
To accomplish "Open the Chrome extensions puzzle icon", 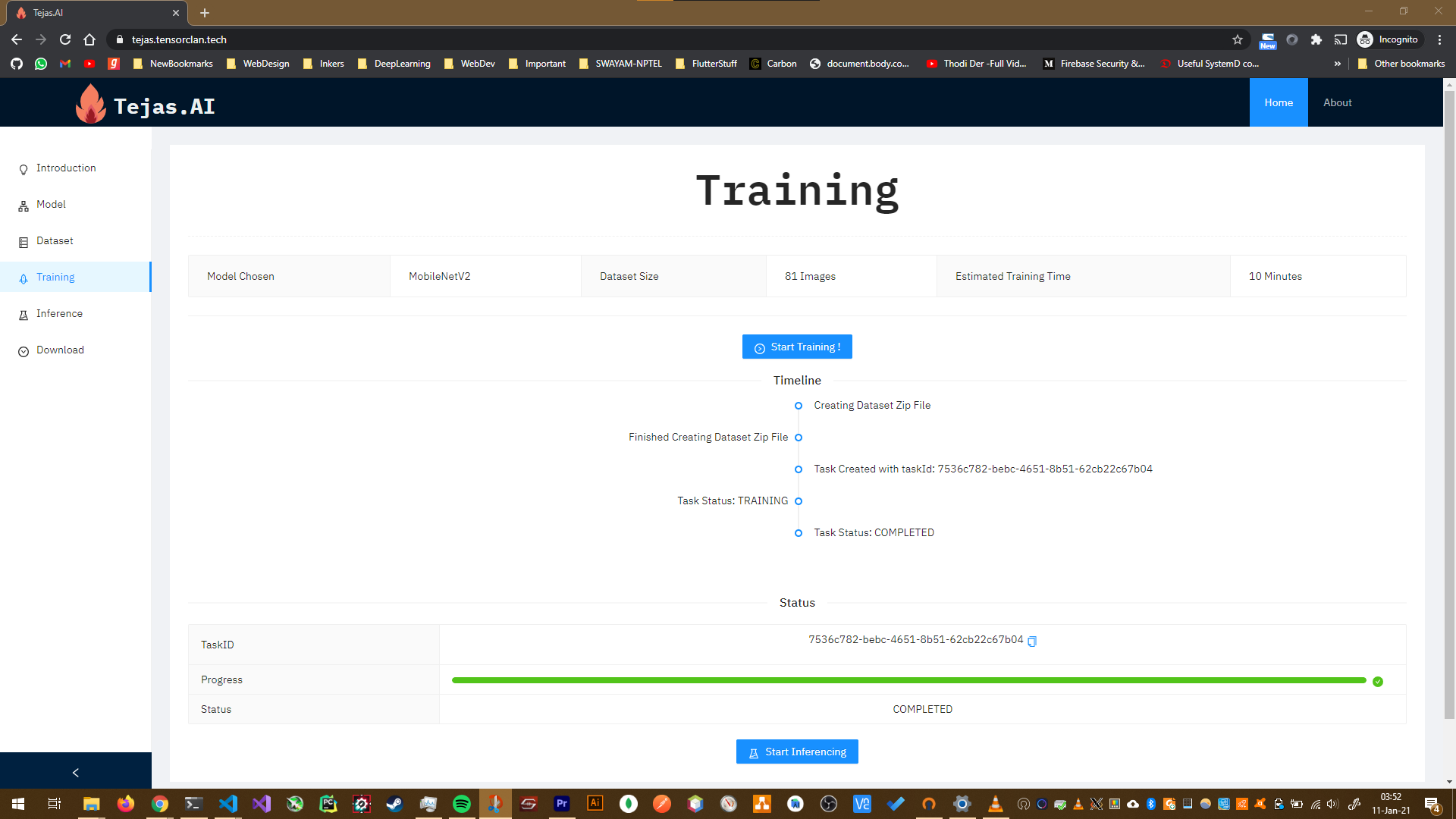I will [1316, 39].
